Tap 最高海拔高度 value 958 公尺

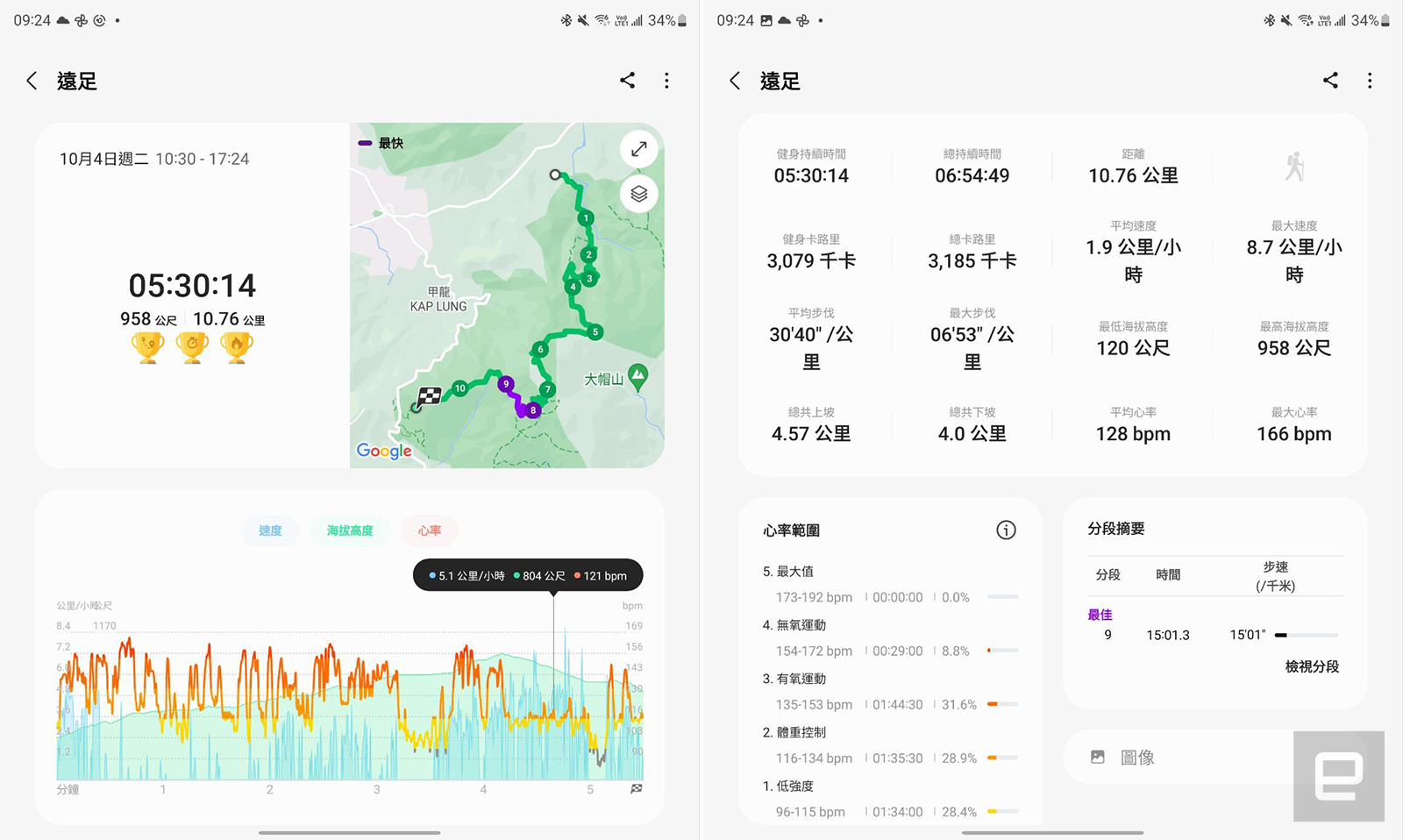[x=1294, y=348]
